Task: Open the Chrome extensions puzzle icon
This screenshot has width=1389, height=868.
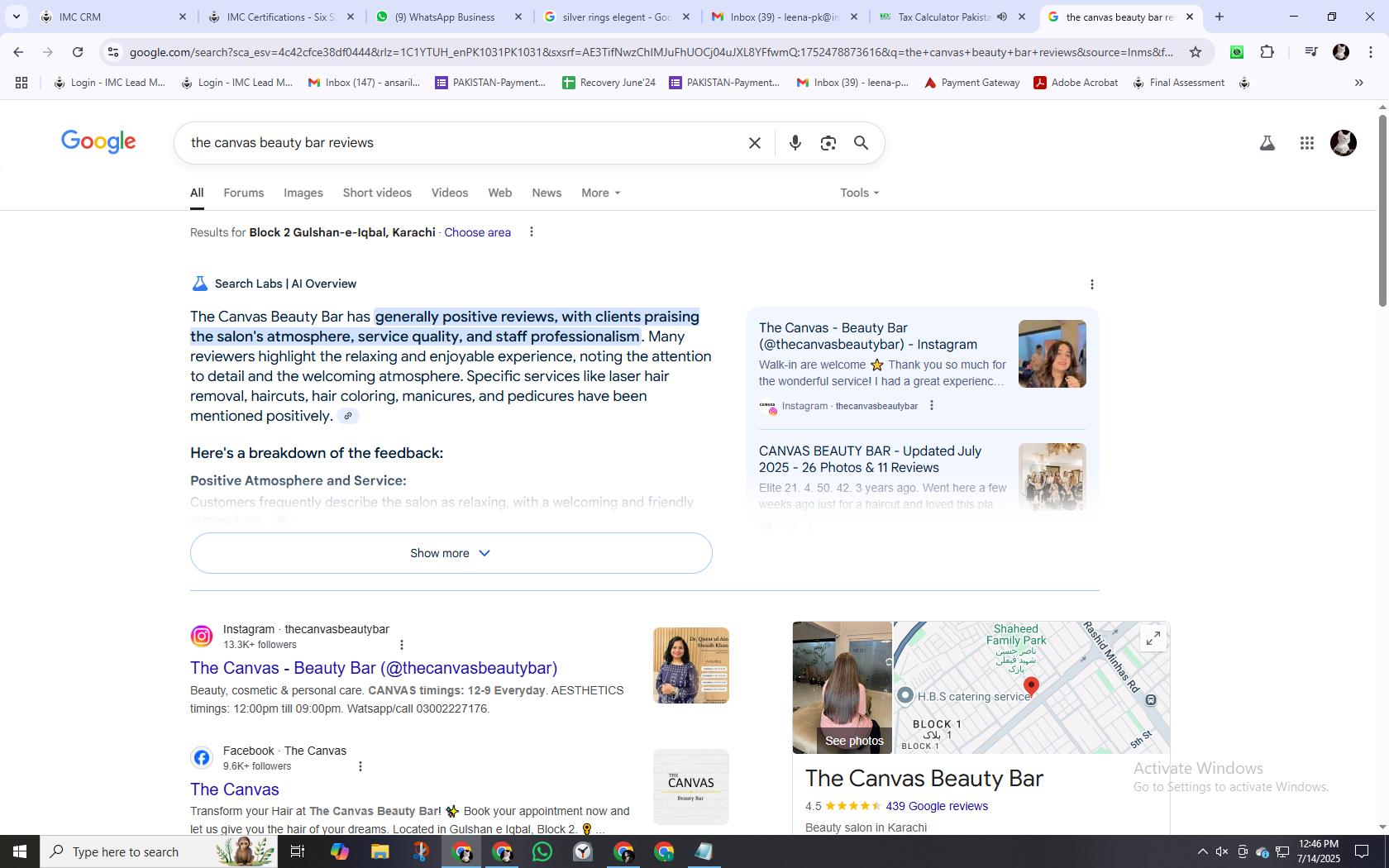Action: (x=1267, y=52)
